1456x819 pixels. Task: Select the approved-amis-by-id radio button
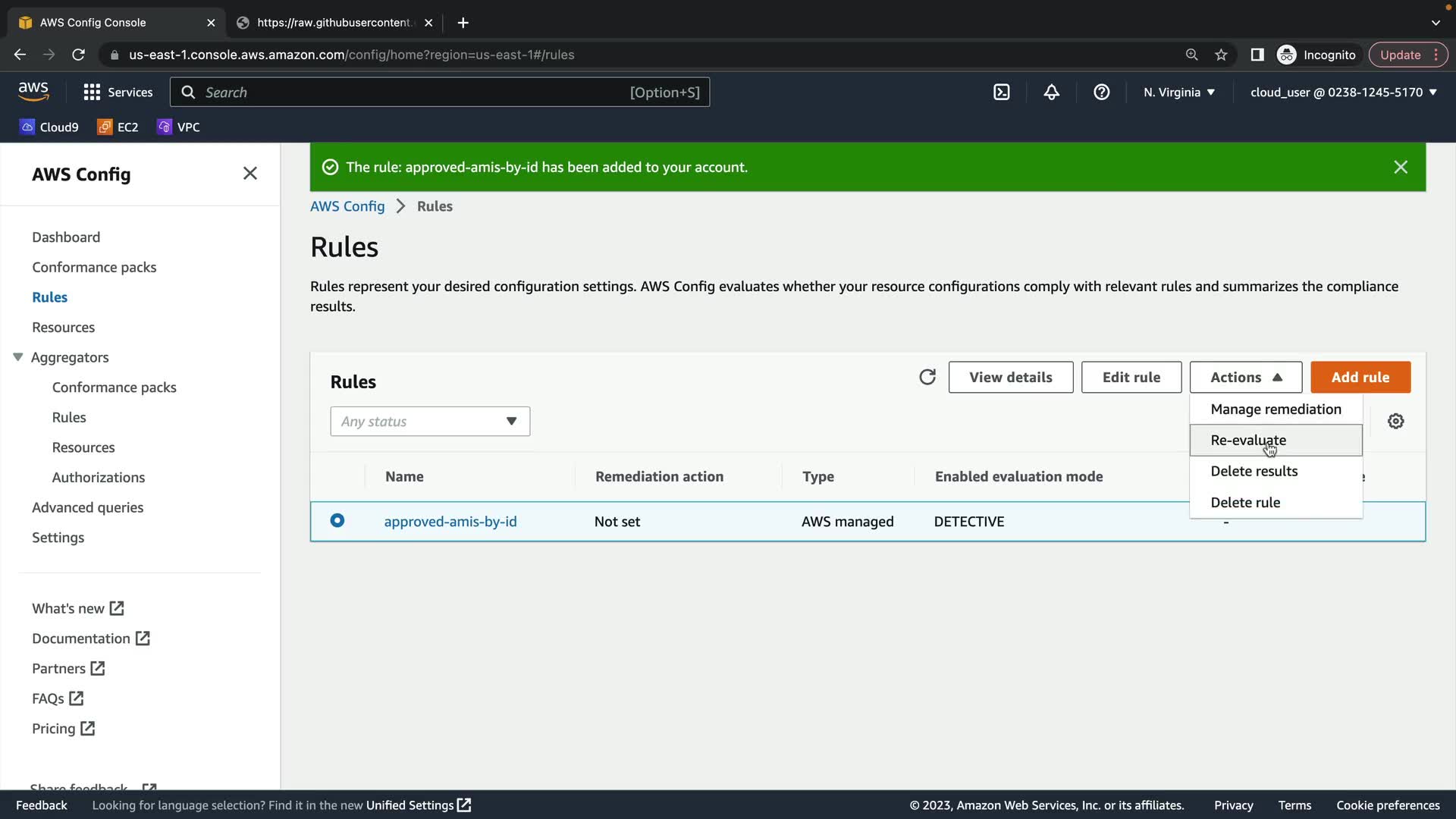click(x=337, y=520)
